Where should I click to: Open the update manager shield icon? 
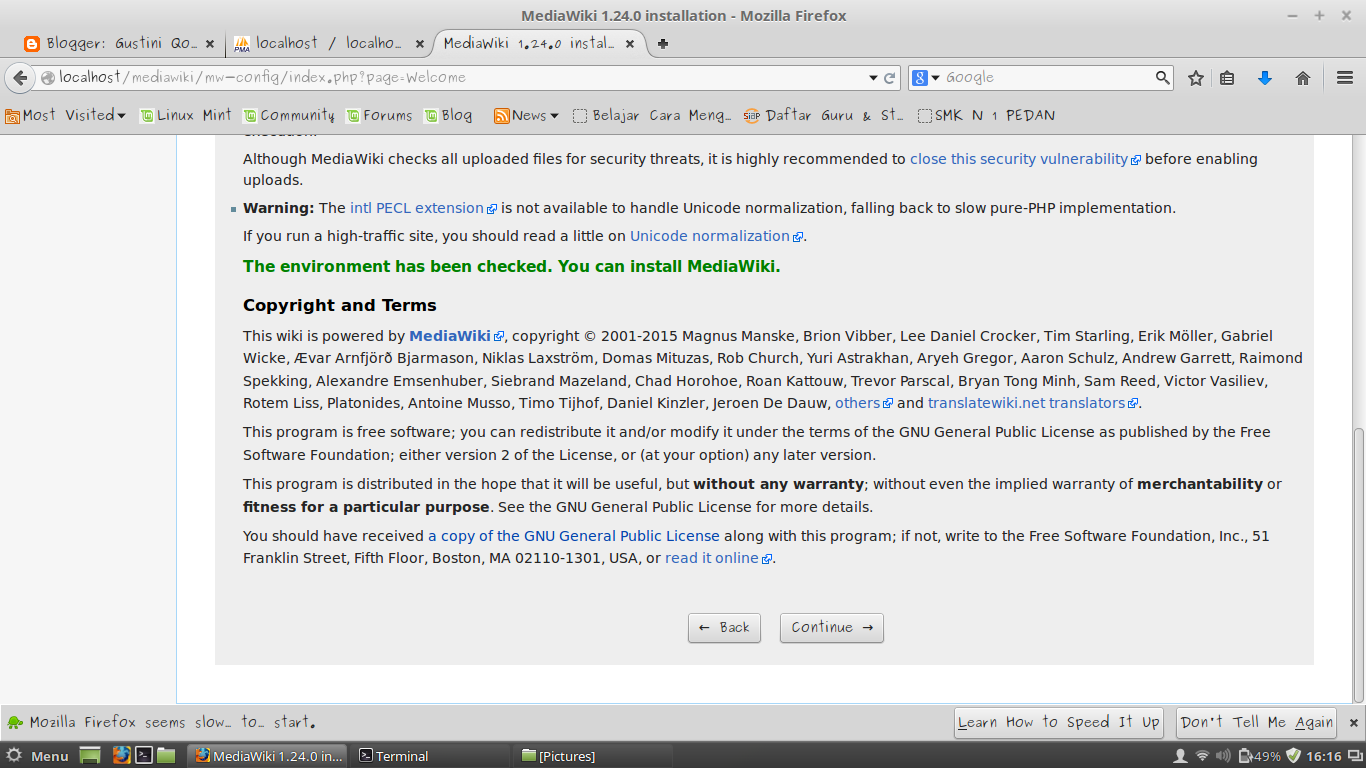(x=1293, y=756)
